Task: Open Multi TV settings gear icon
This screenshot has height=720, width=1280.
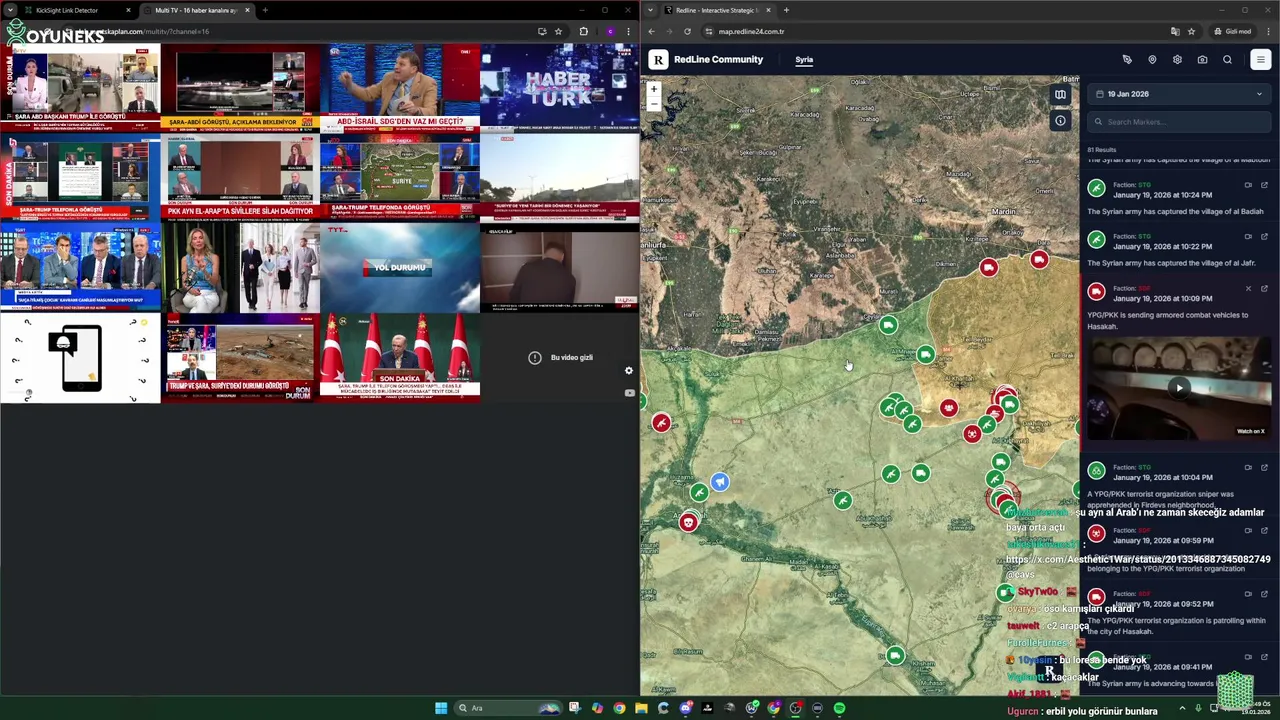Action: 629,371
